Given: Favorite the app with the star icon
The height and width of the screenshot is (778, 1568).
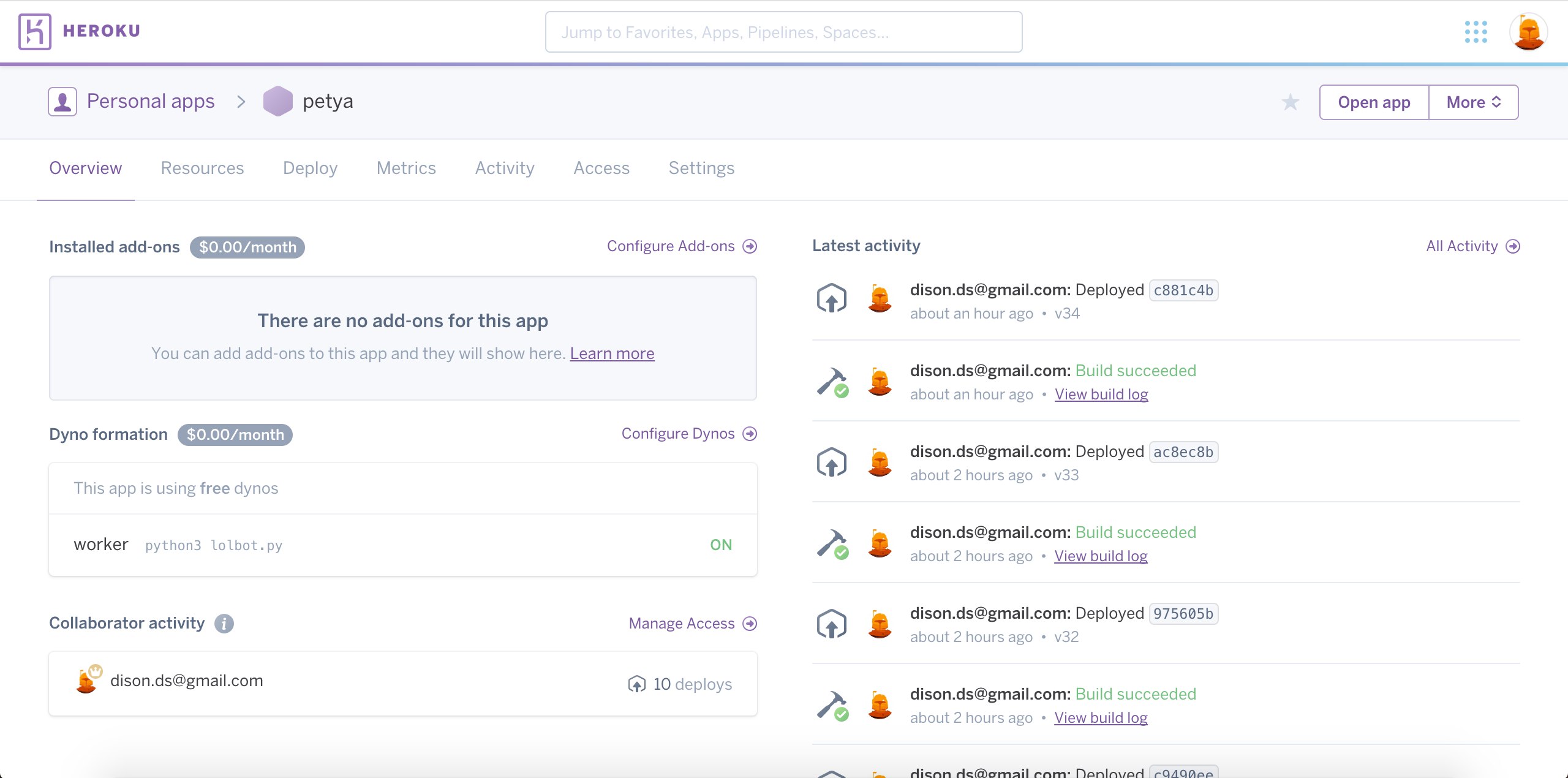Looking at the screenshot, I should pyautogui.click(x=1291, y=102).
